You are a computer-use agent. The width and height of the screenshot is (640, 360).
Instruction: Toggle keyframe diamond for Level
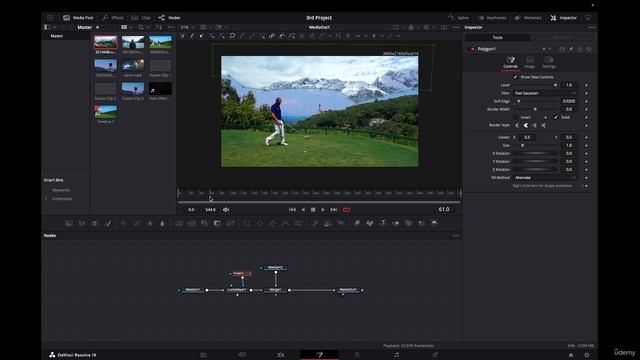587,85
